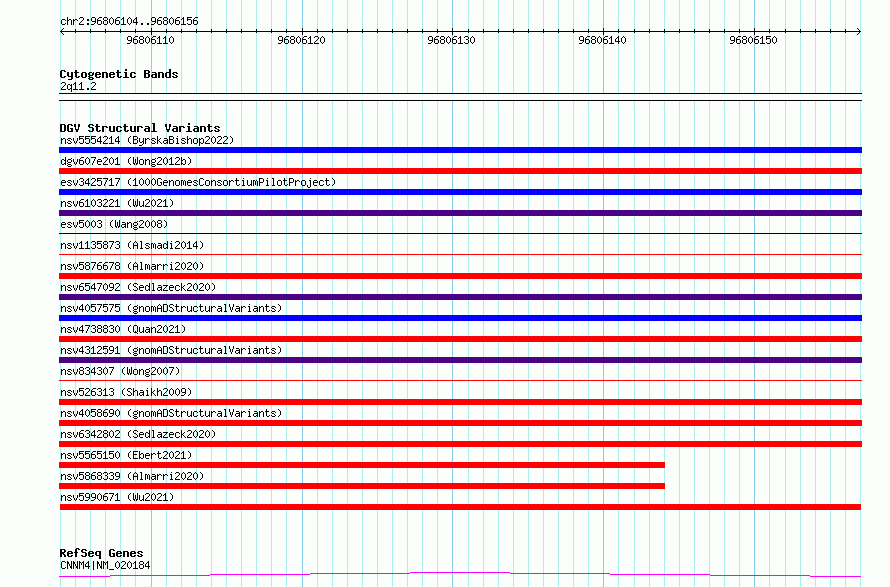Click the 96806130 ruler position
The image size is (890, 587).
452,40
